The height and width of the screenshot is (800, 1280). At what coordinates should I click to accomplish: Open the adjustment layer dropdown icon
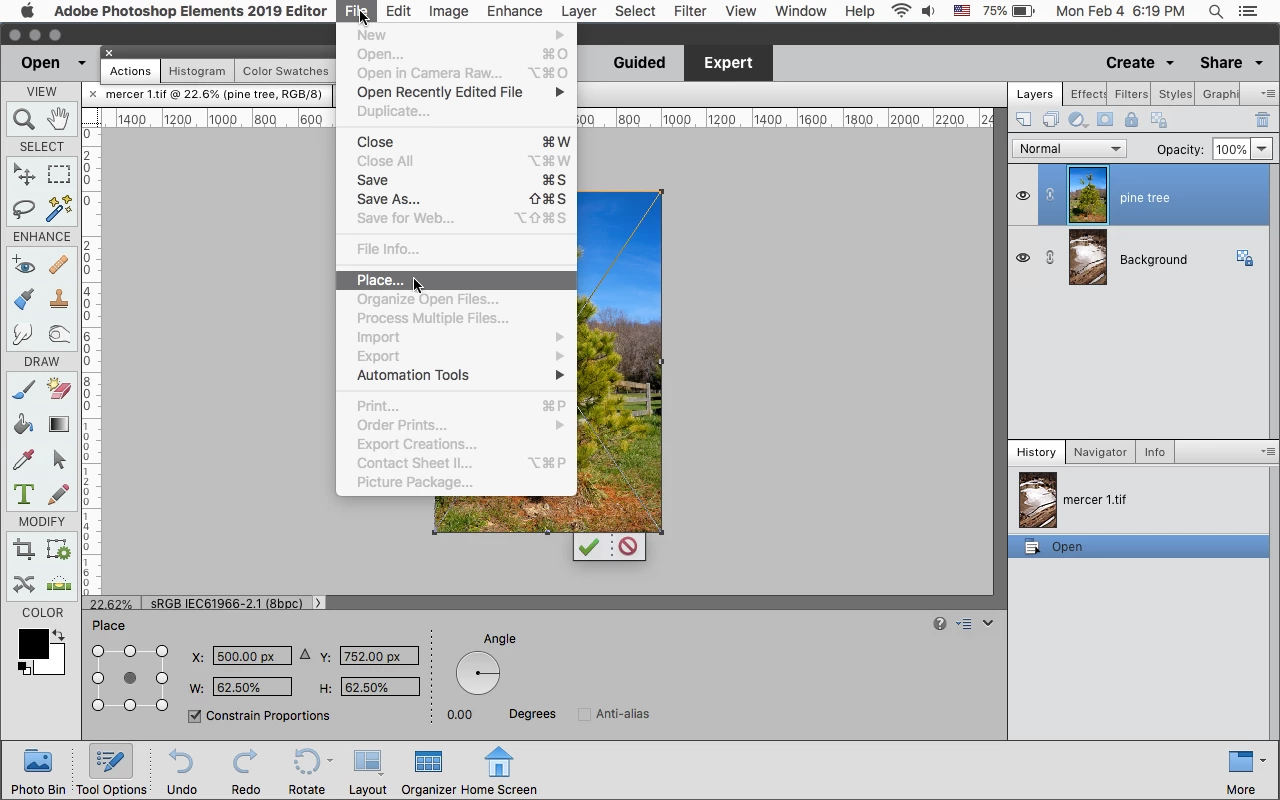click(1077, 120)
